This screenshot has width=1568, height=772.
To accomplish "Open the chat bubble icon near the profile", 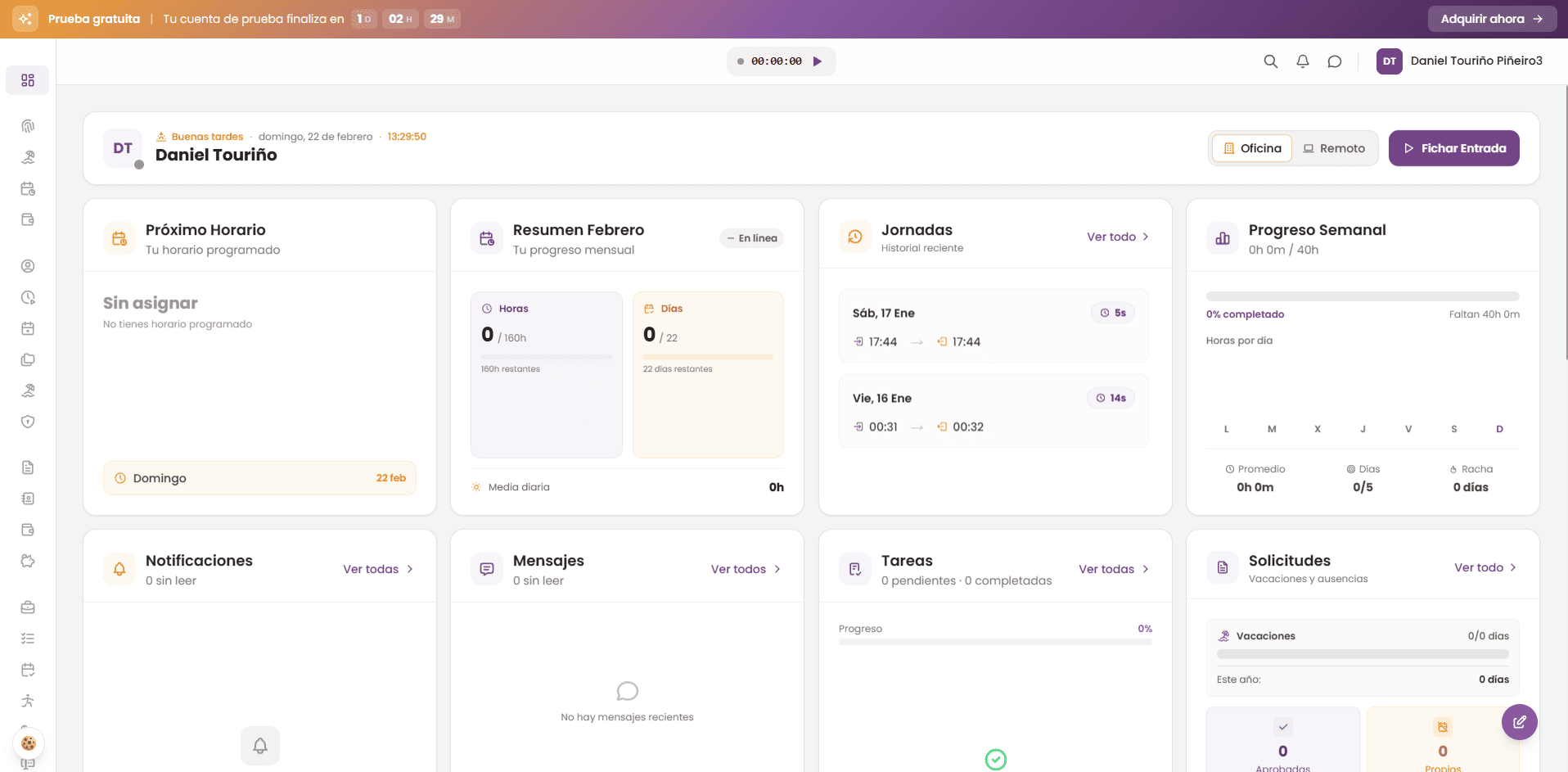I will [x=1335, y=61].
